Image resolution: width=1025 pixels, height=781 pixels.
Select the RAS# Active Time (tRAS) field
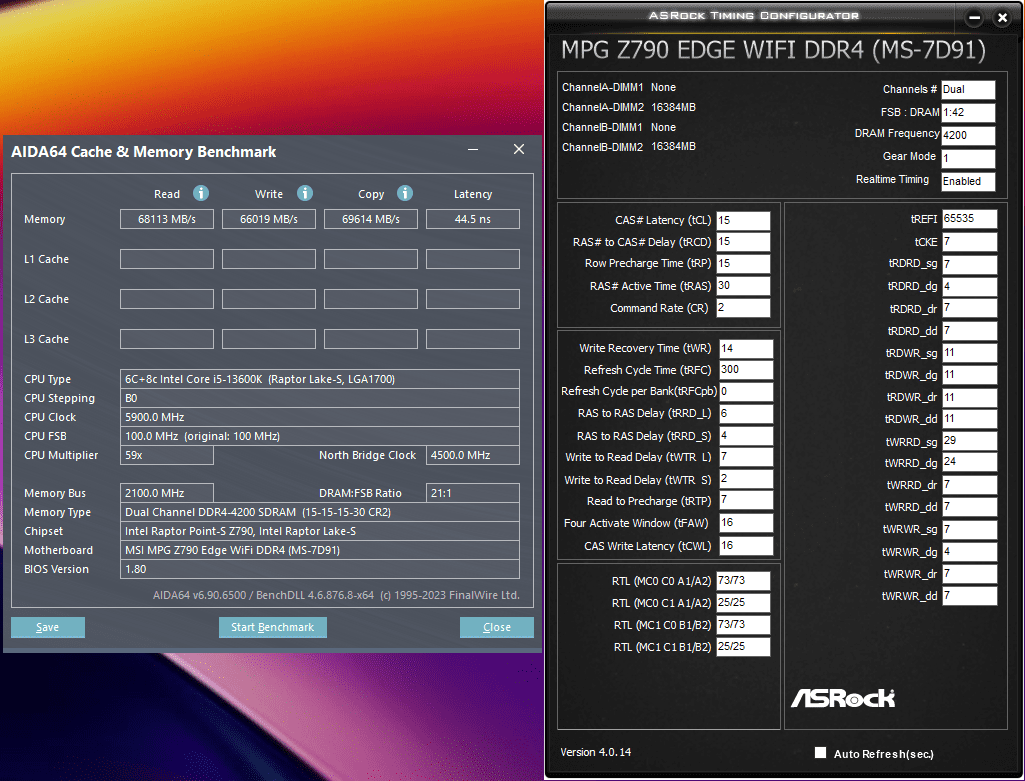click(743, 286)
